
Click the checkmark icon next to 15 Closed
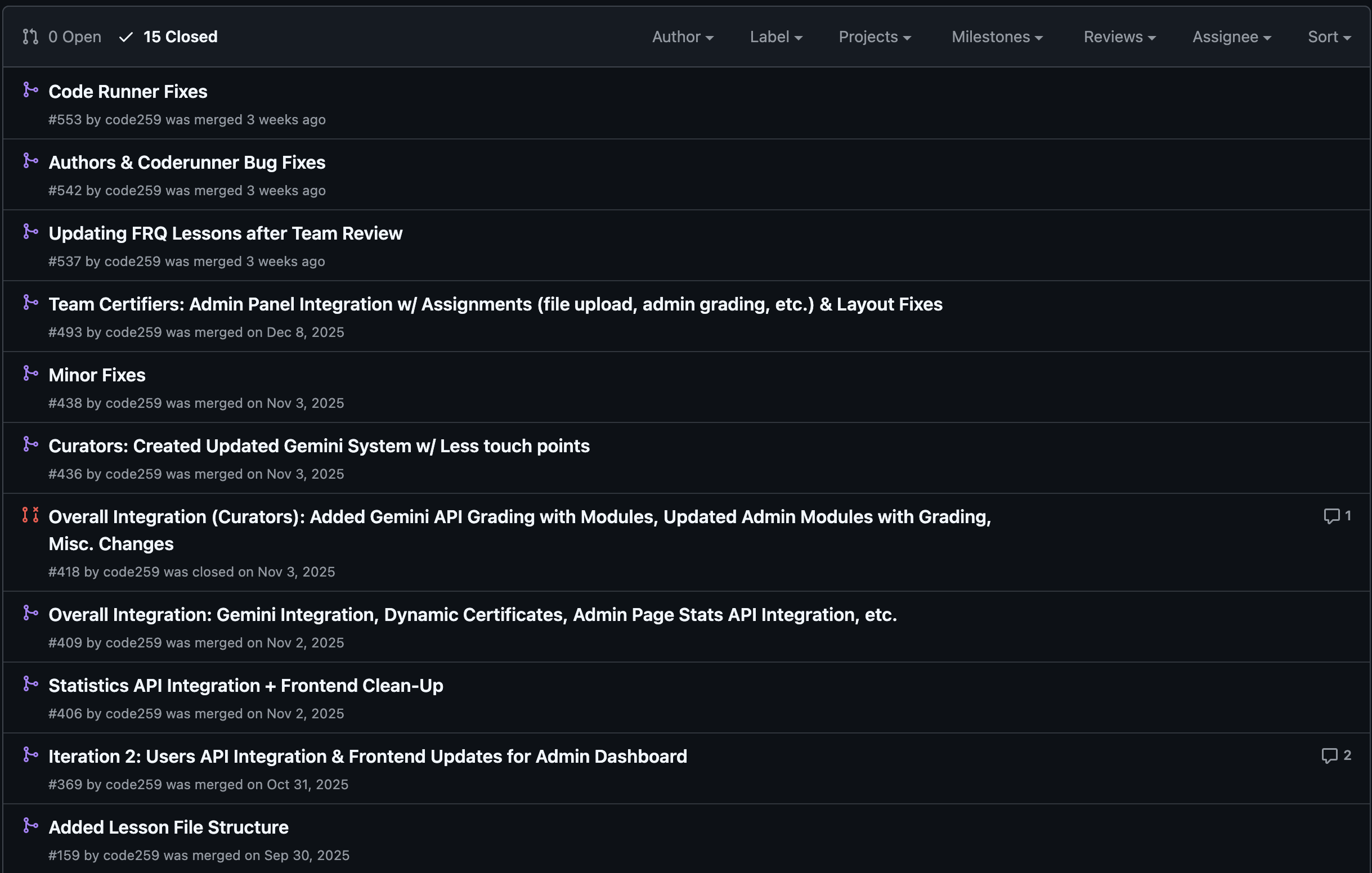pyautogui.click(x=126, y=37)
